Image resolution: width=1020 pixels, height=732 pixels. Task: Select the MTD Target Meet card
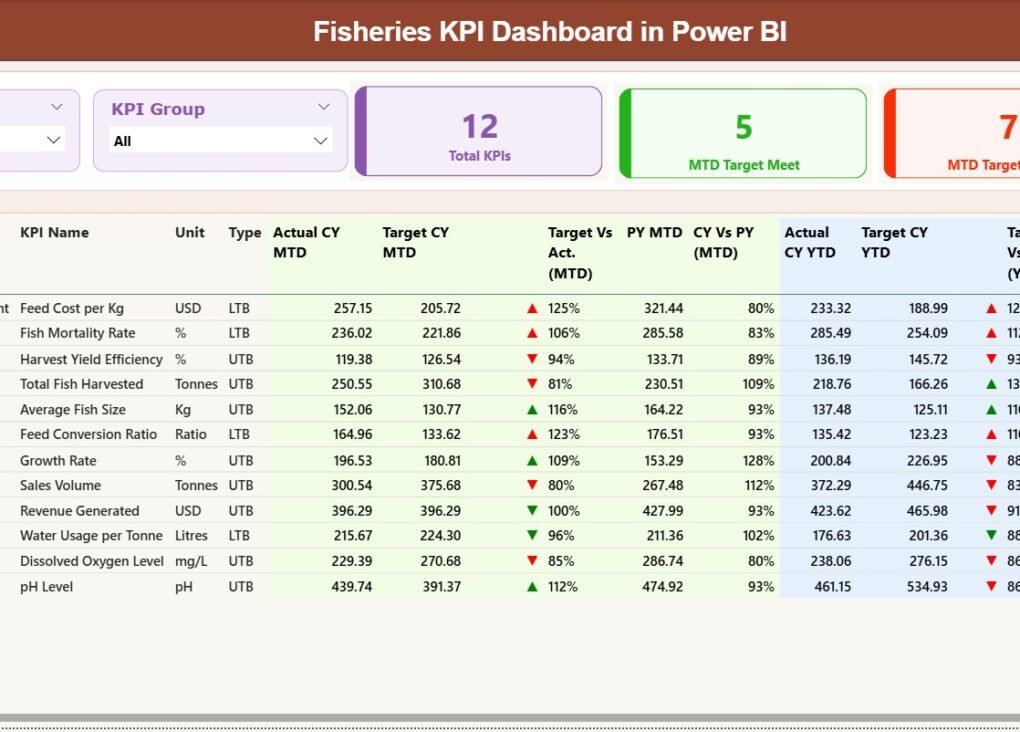[x=742, y=131]
